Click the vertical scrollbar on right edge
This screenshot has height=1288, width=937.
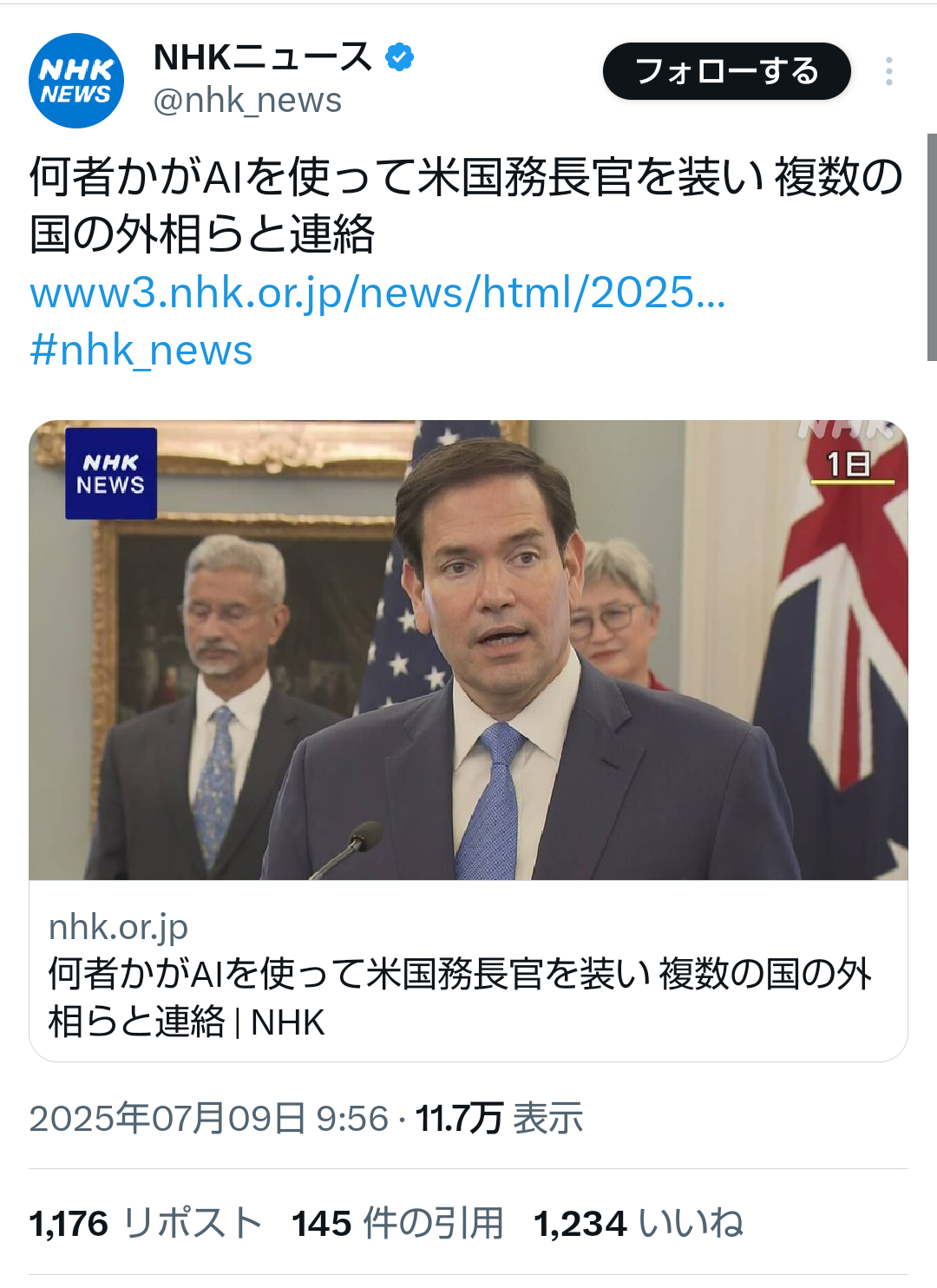pos(932,247)
